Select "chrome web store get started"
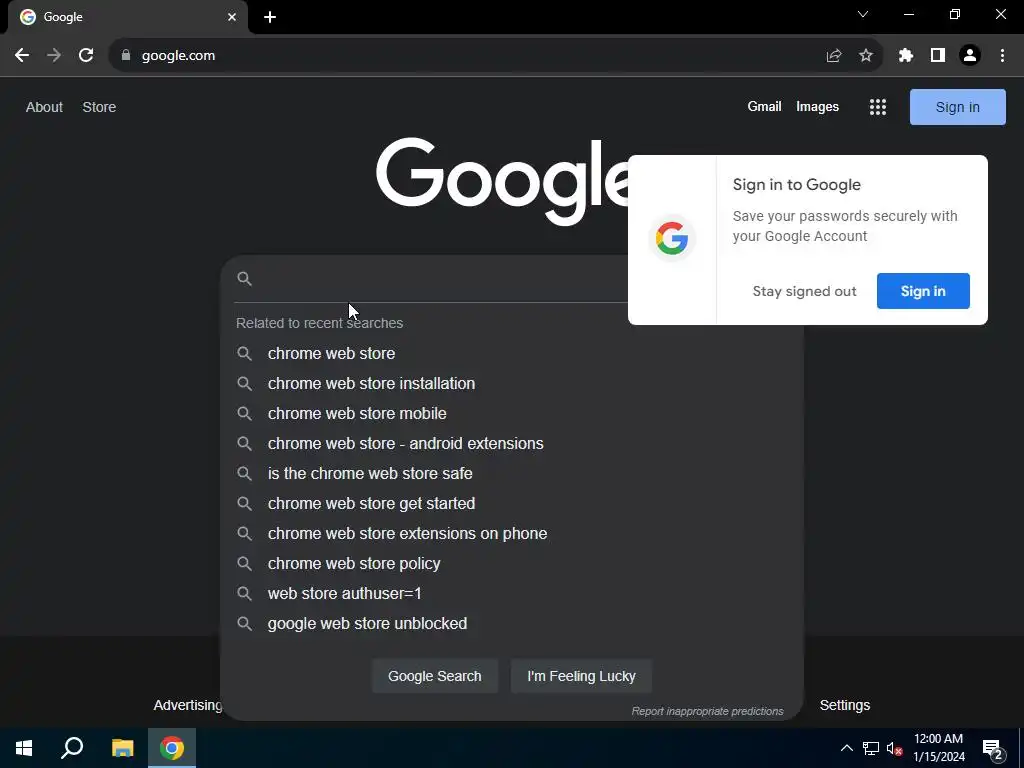Screen dimensions: 1024x768 coord(512,504)
